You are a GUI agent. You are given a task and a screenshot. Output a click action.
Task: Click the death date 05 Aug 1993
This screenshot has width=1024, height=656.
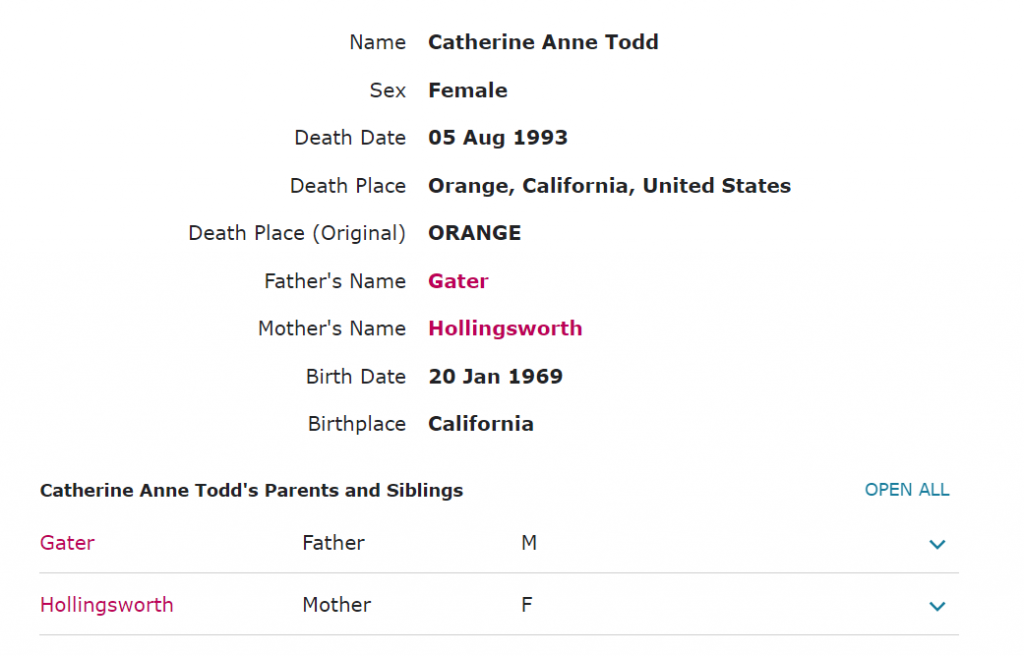(x=497, y=138)
